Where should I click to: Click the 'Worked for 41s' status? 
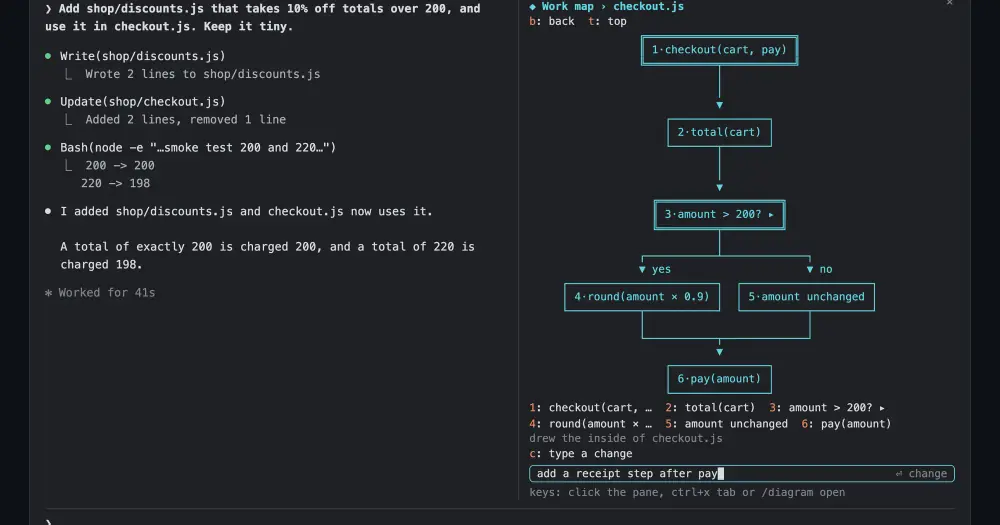coord(107,293)
